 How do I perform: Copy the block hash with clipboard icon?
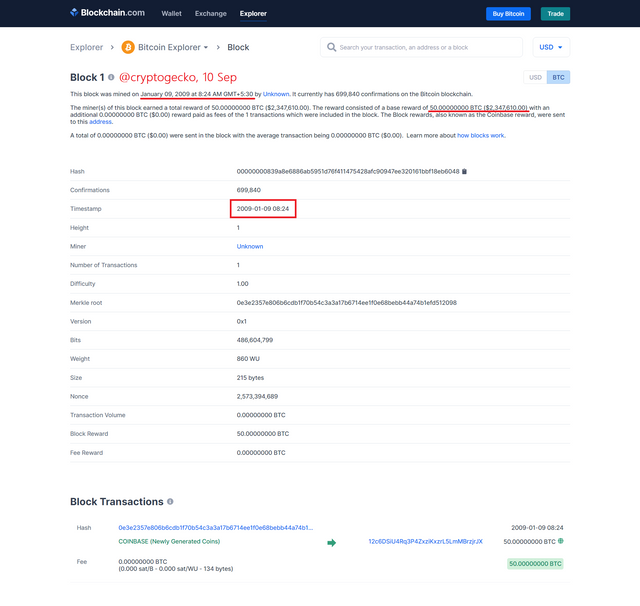coord(464,171)
